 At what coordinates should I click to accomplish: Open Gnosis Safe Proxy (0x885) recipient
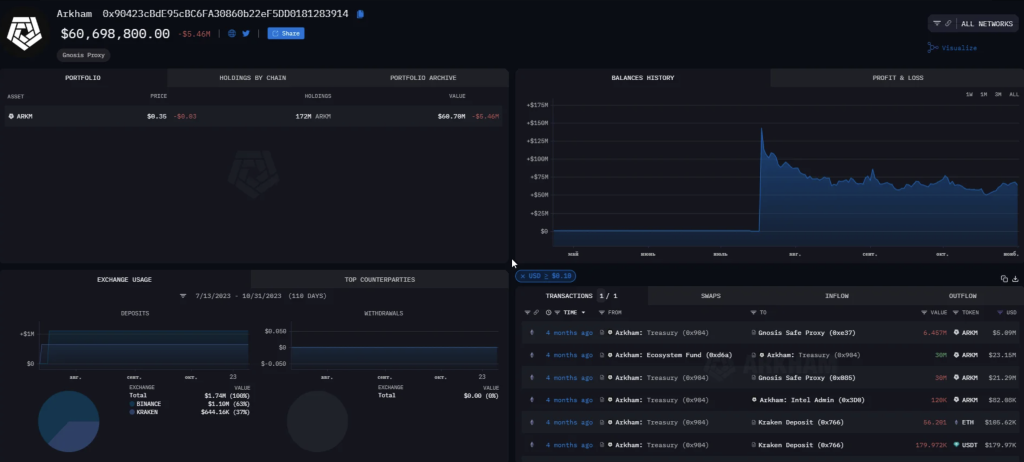(807, 378)
